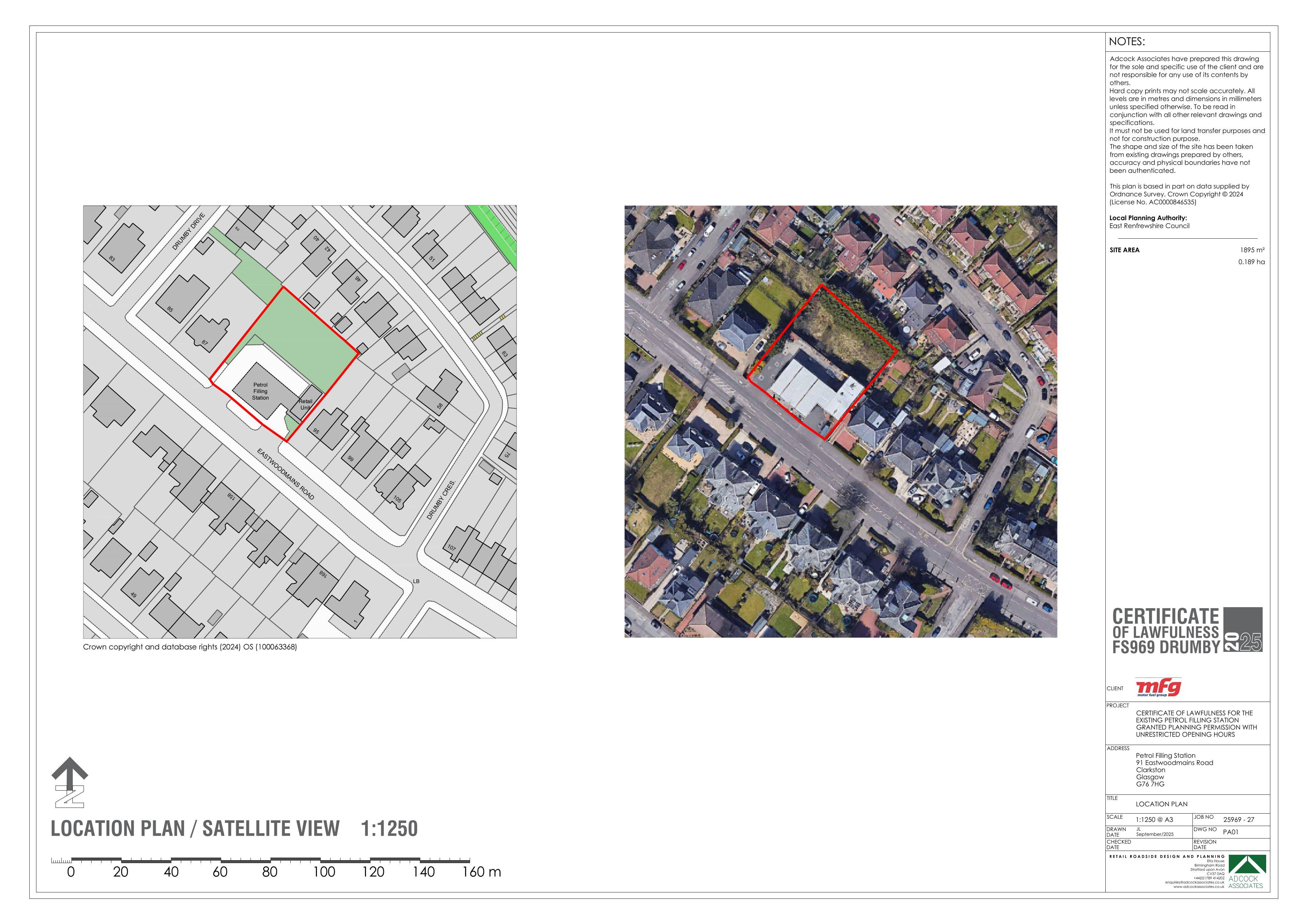1307x924 pixels.
Task: Click 'CERTIFICATE OF LAWFULNESS' title block heading
Action: point(1165,624)
